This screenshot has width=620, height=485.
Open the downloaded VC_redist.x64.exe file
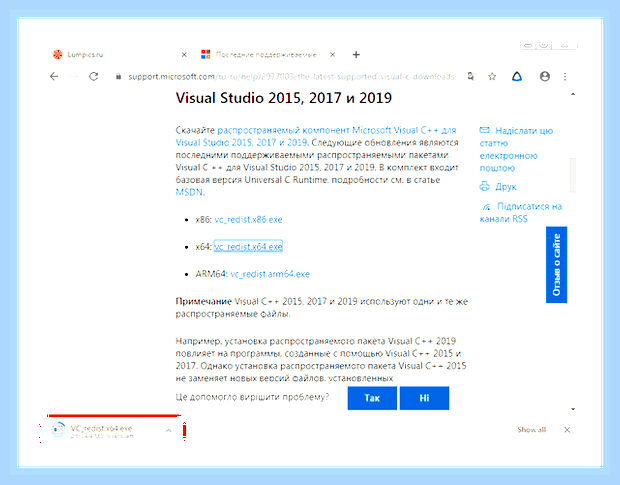tap(101, 430)
